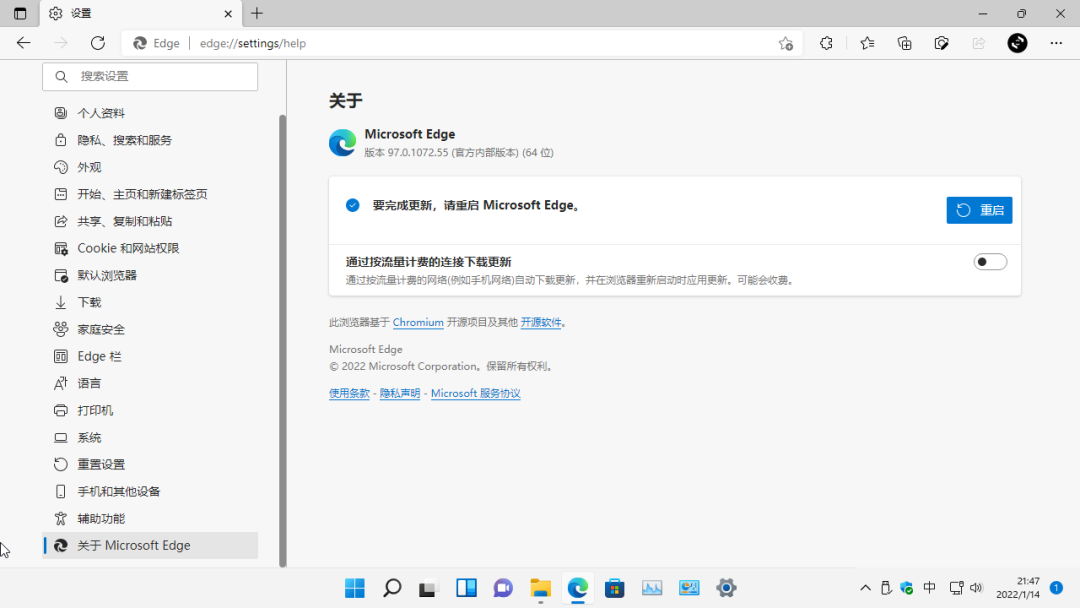The image size is (1080, 608).
Task: Open 默认浏览器 settings section
Action: (150, 275)
